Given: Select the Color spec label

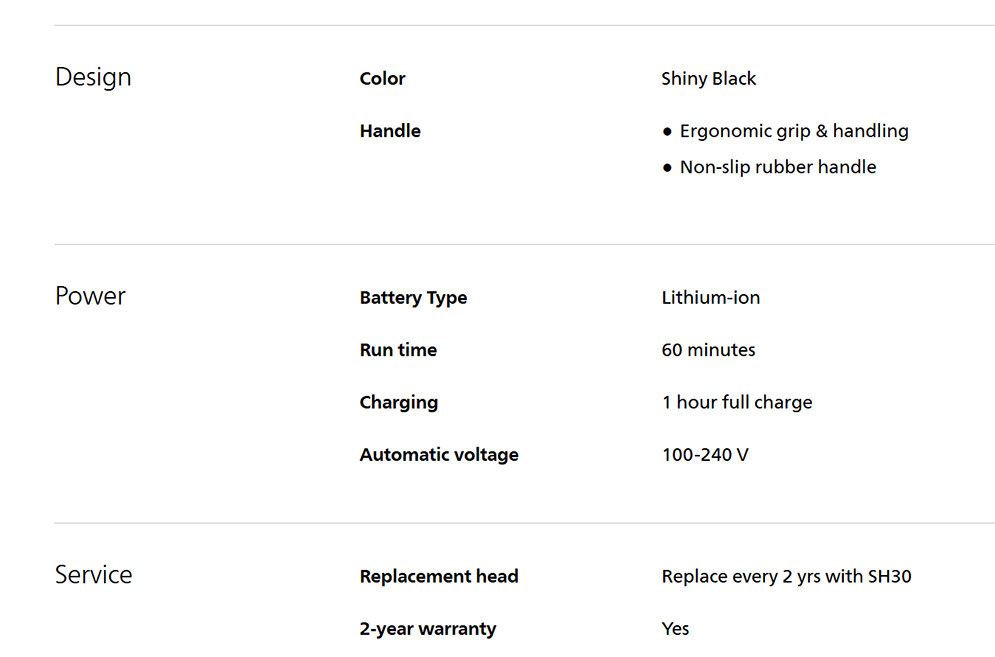Looking at the screenshot, I should tap(382, 79).
